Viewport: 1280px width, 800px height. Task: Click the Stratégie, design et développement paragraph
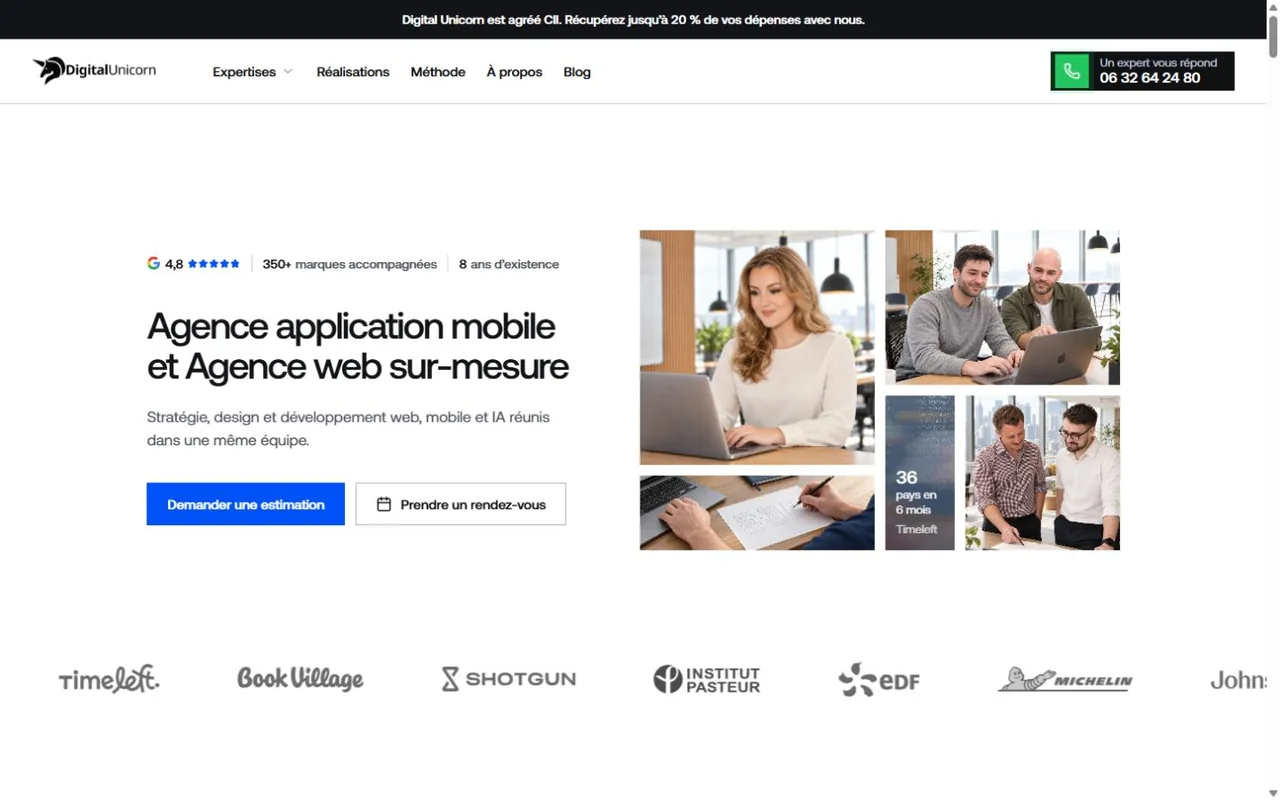point(348,428)
